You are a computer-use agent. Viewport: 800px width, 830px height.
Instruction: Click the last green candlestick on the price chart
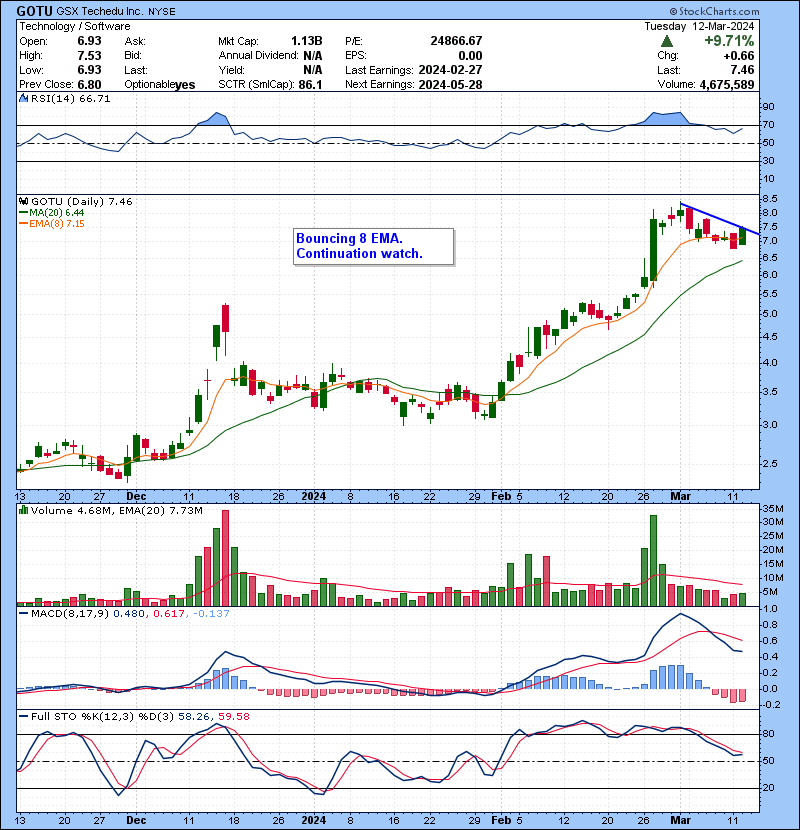[743, 236]
